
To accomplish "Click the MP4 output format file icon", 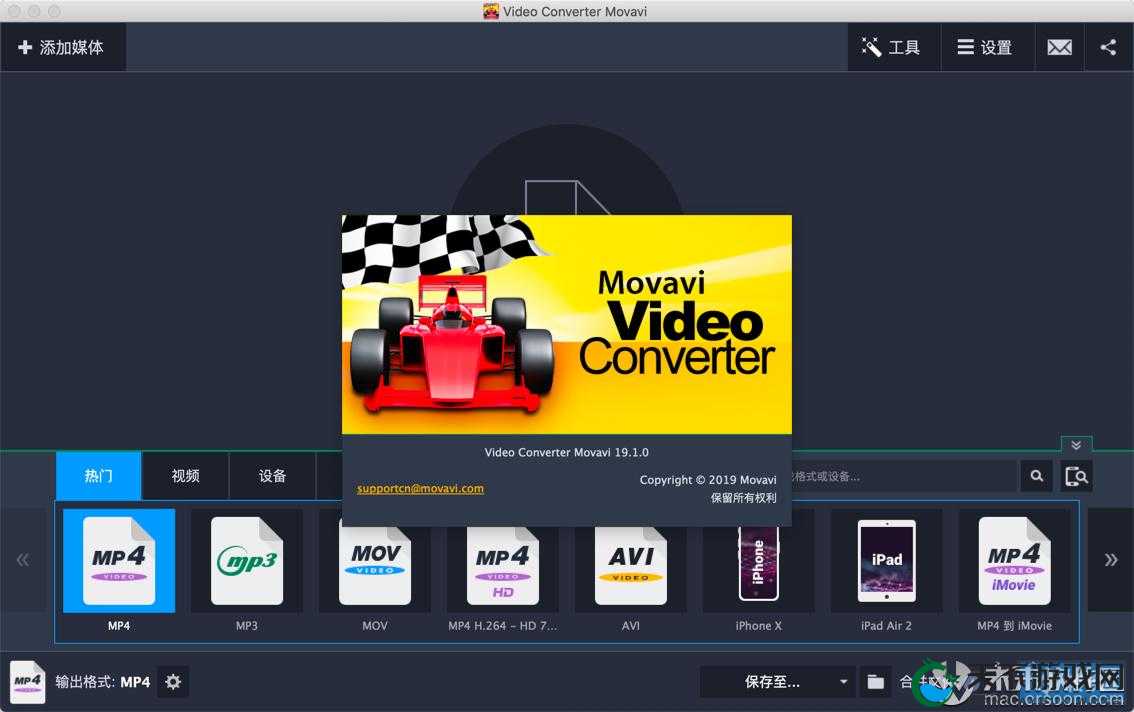I will point(27,682).
